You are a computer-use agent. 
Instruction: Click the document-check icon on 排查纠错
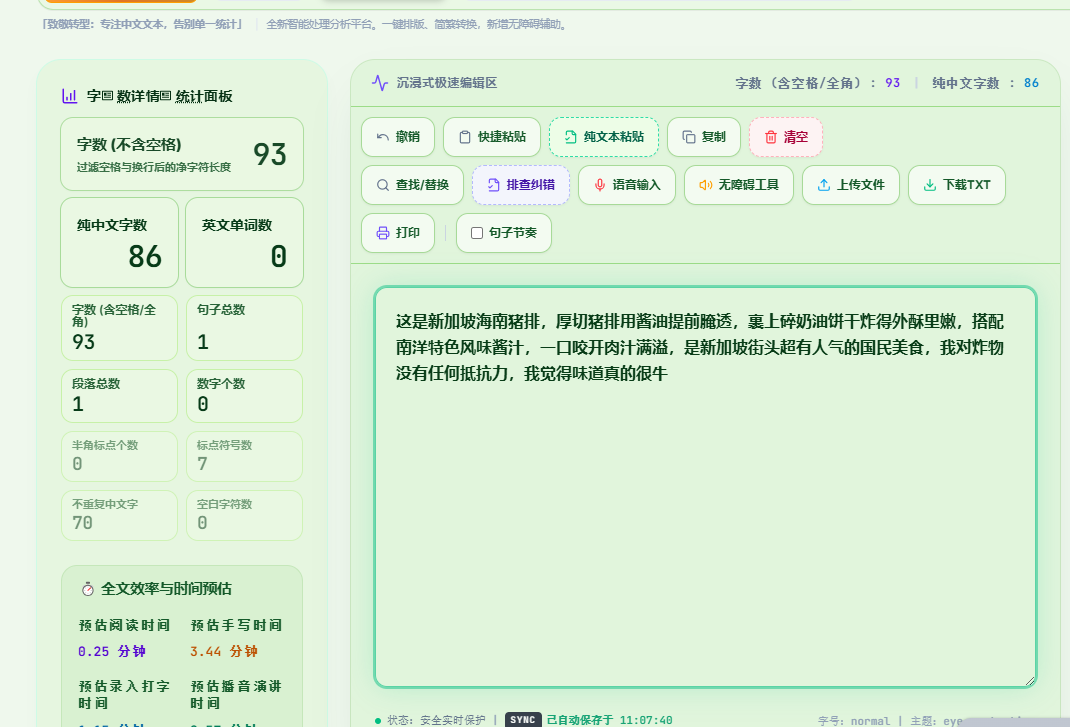coord(493,185)
